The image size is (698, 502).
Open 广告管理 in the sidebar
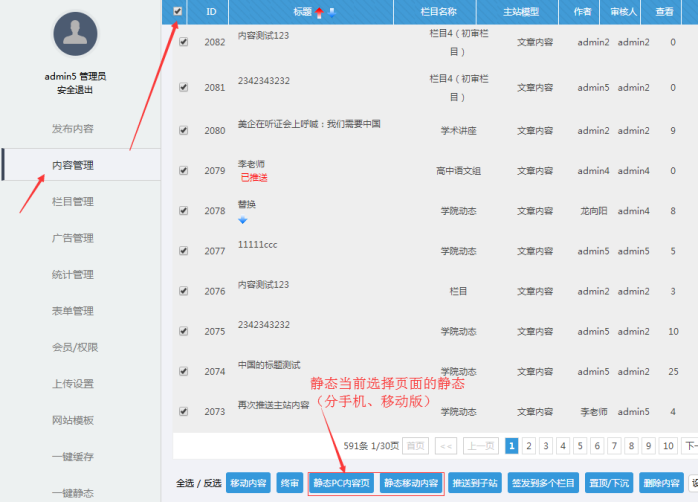coord(73,238)
